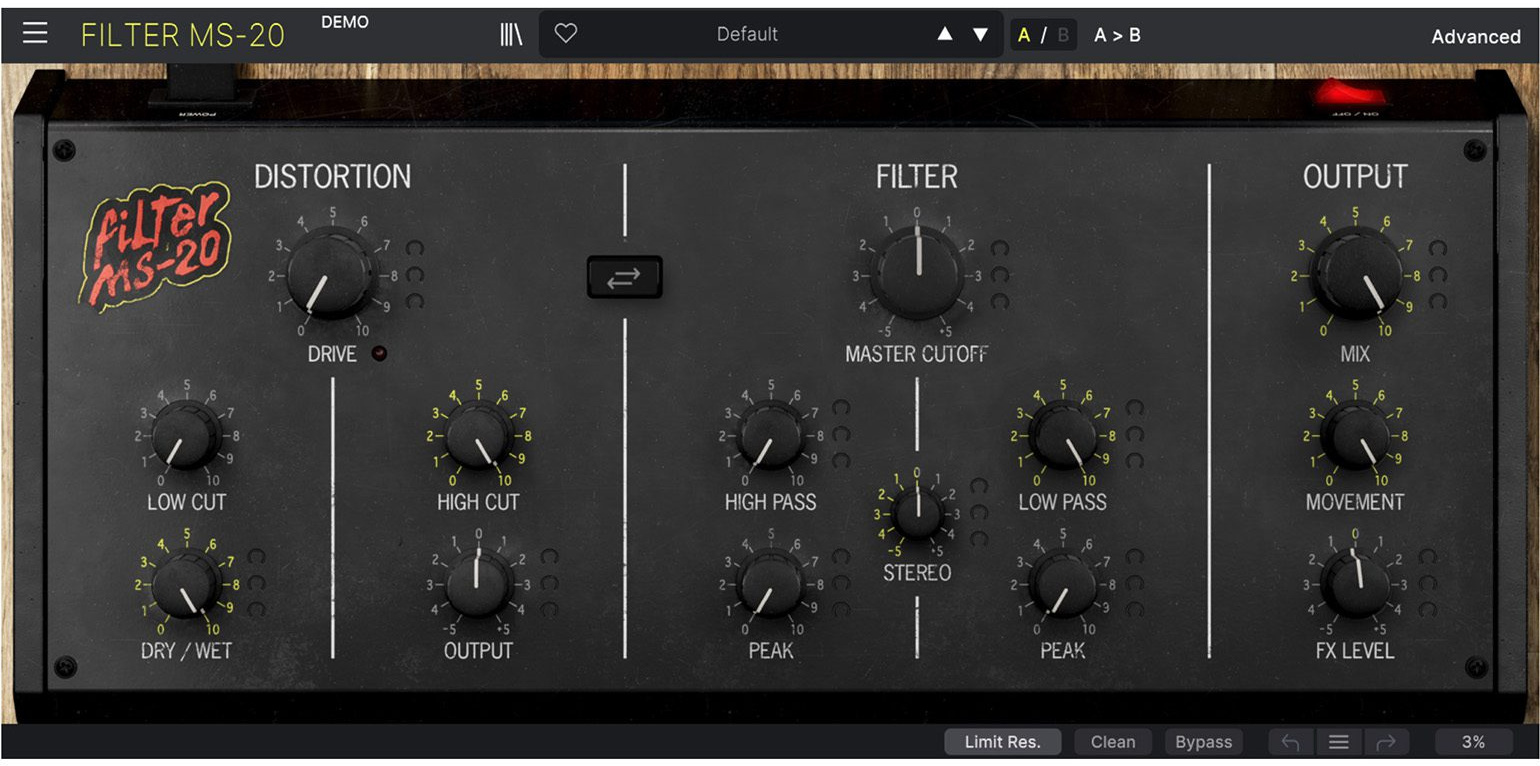Open the edit history list icon
1540x766 pixels.
point(1339,742)
